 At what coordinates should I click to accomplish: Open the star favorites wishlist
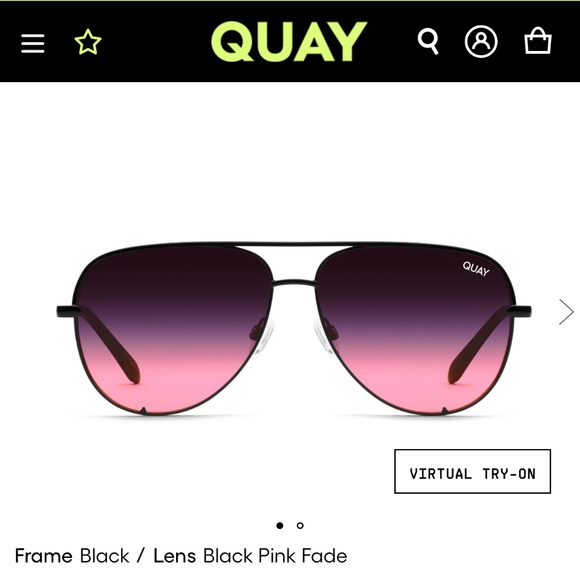(x=88, y=42)
